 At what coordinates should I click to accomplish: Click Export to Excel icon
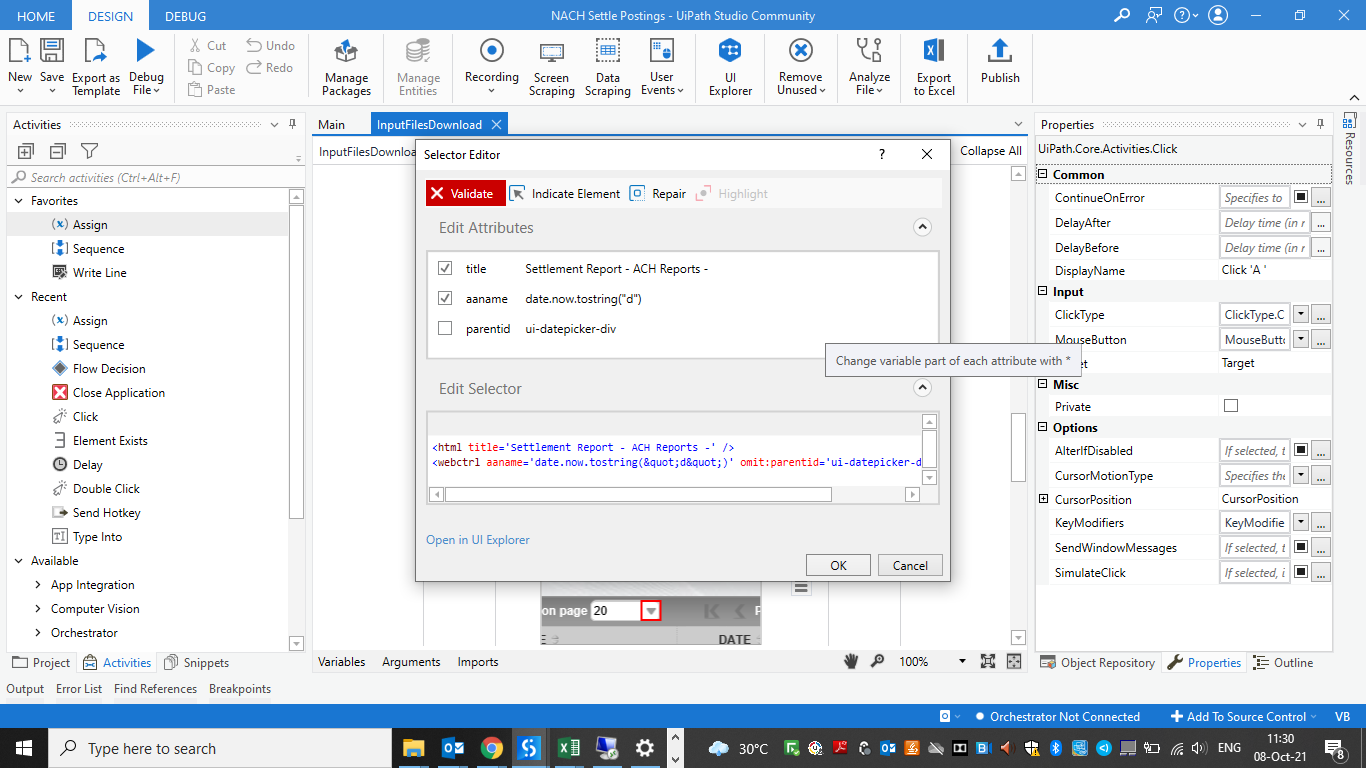(x=933, y=67)
